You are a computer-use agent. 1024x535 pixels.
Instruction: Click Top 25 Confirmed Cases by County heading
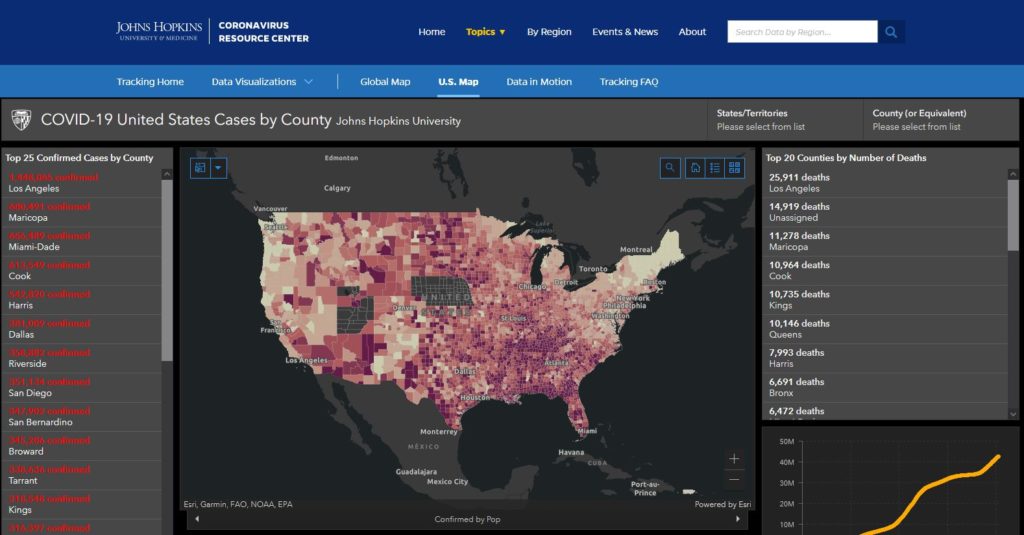(79, 157)
